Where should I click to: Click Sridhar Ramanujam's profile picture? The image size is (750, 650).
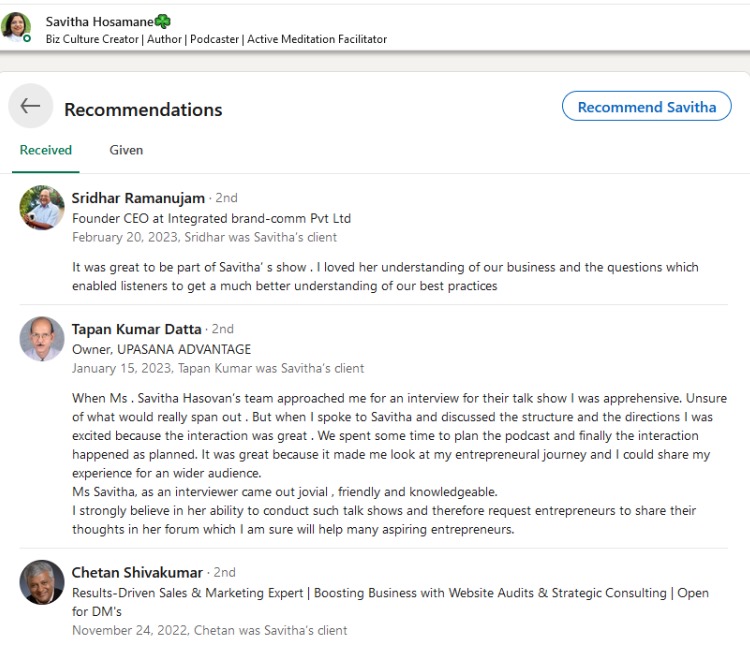(42, 208)
